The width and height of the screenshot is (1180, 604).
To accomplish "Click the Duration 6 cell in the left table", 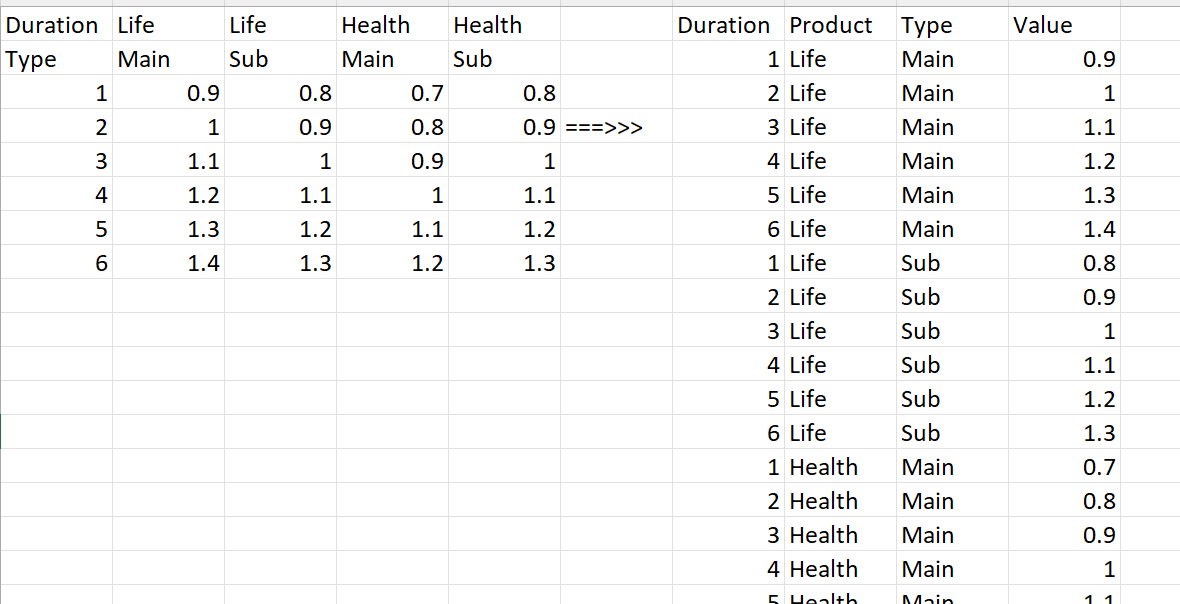I will coord(100,264).
